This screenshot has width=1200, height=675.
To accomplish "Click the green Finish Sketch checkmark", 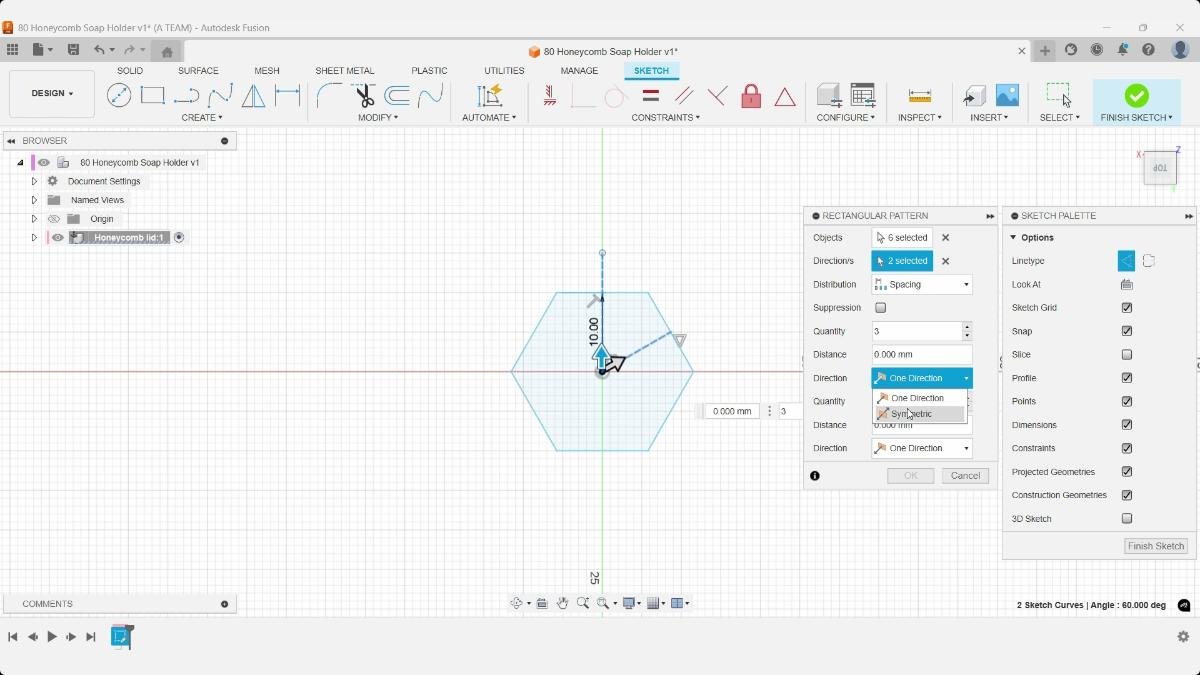I will pos(1136,95).
